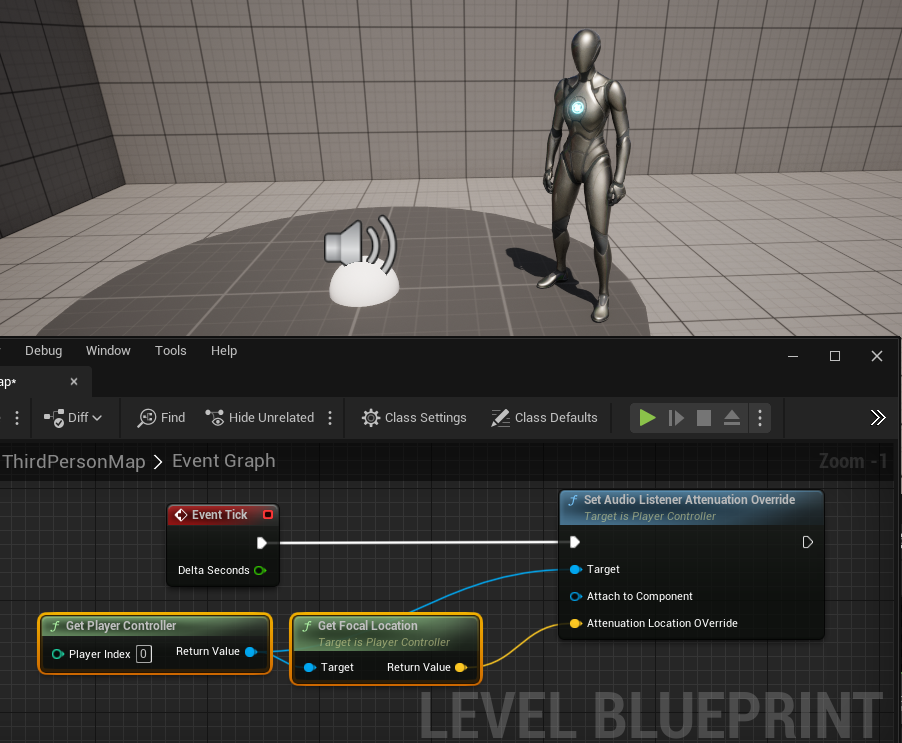Click the Stop simulation icon
The height and width of the screenshot is (743, 902).
[704, 418]
